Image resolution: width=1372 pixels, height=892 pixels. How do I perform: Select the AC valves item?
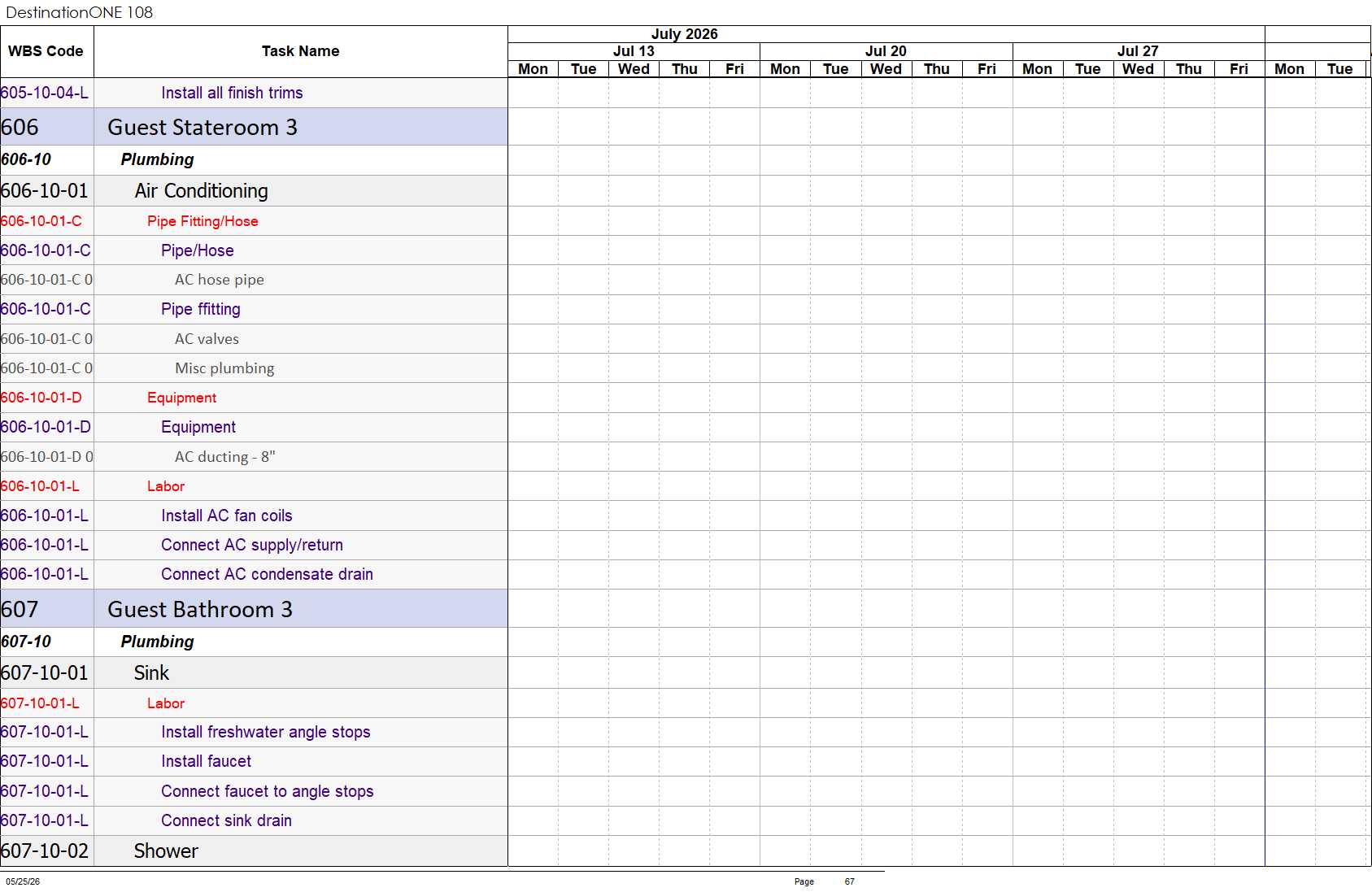pos(207,339)
